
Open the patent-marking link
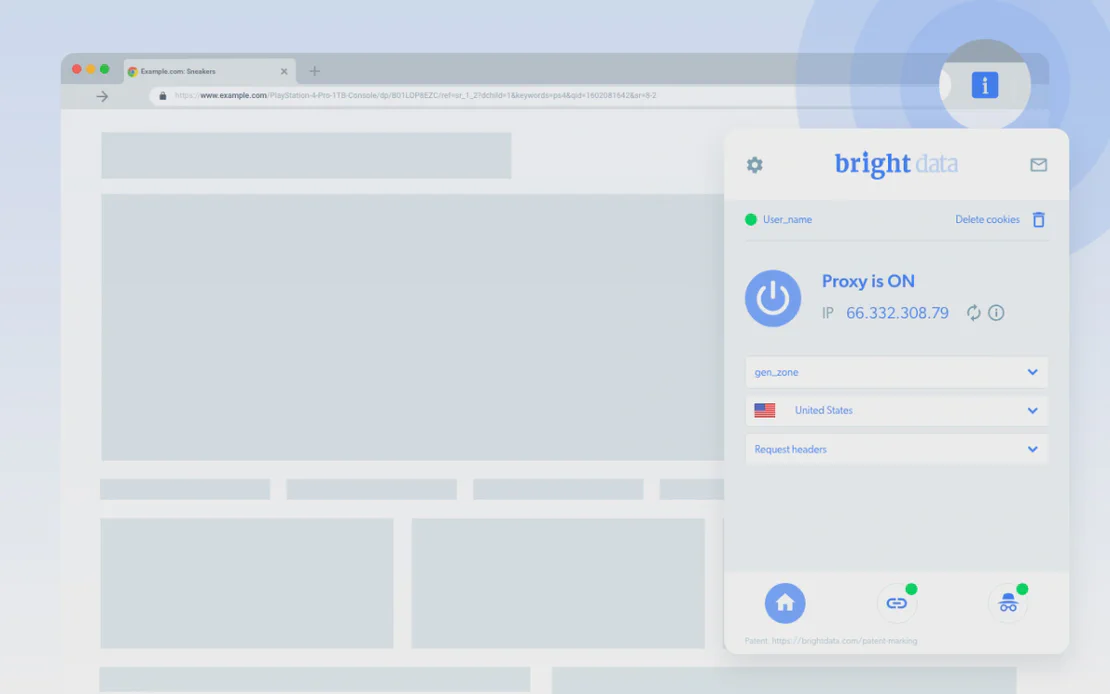pyautogui.click(x=845, y=641)
